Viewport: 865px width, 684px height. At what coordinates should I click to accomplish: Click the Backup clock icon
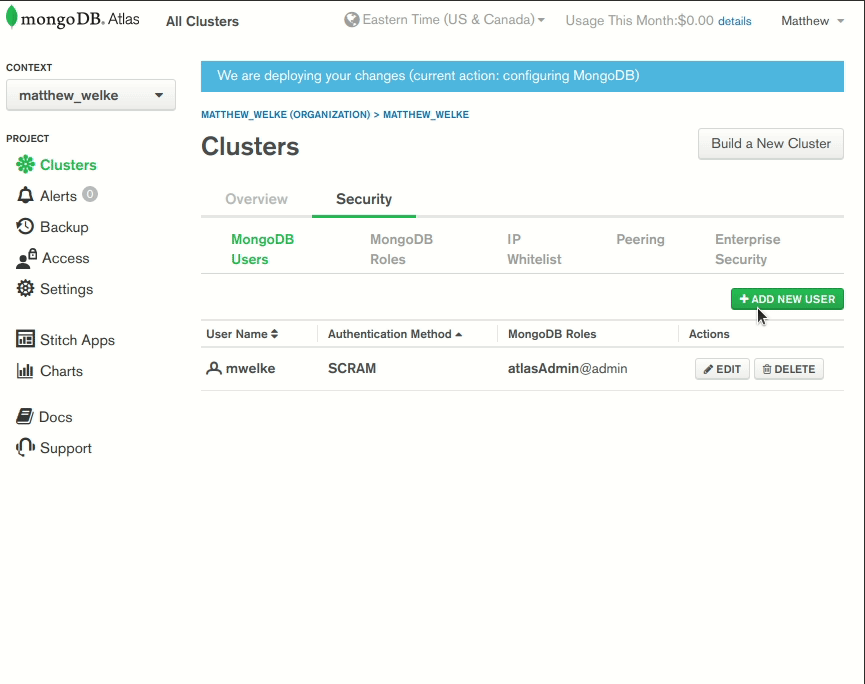point(25,226)
